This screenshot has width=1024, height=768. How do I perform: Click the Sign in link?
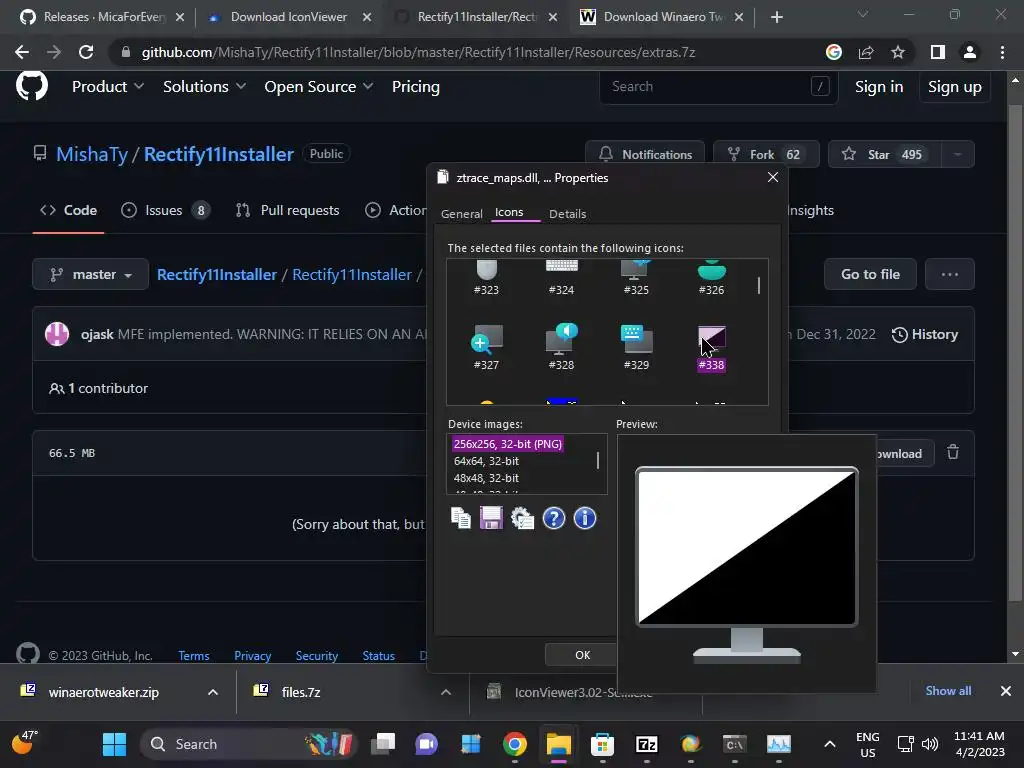coord(879,87)
